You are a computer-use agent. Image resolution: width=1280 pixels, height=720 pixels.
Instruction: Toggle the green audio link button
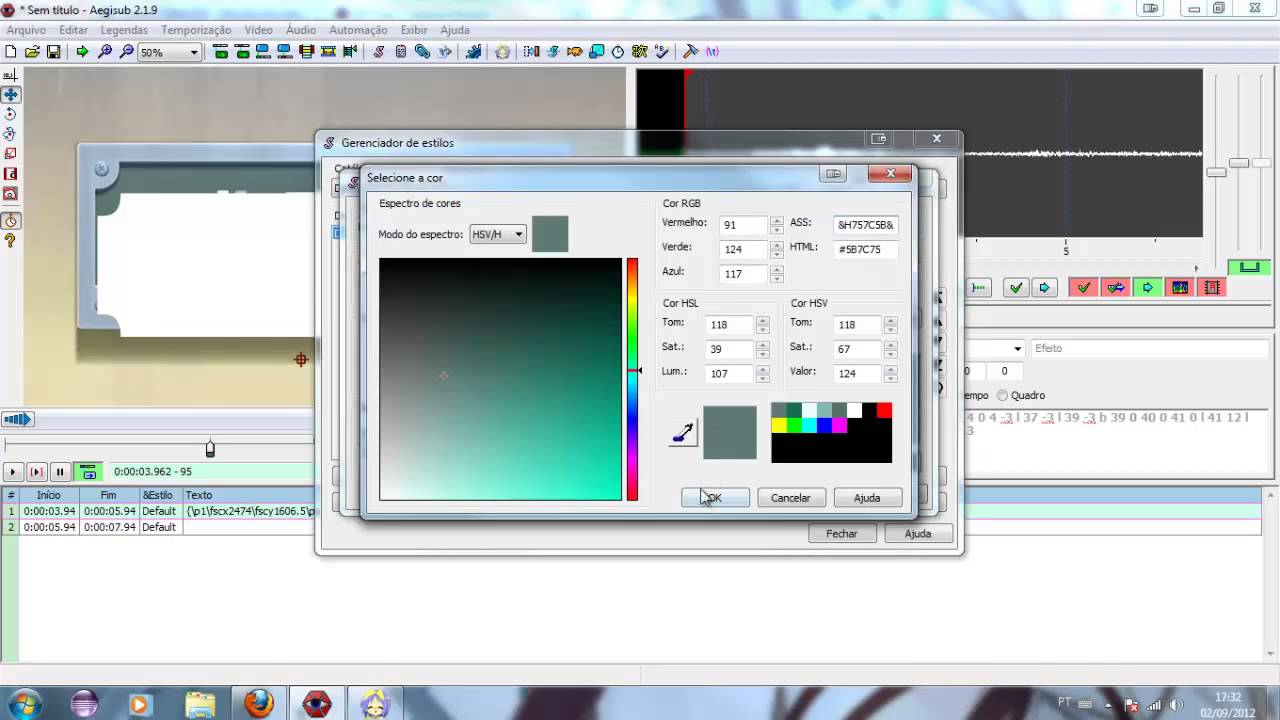(x=1250, y=266)
